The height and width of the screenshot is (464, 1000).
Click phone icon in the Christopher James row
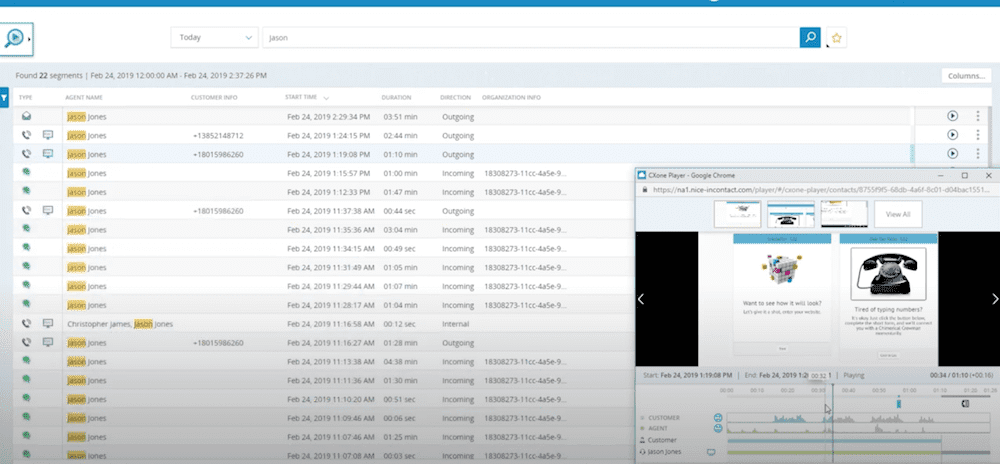(x=26, y=324)
